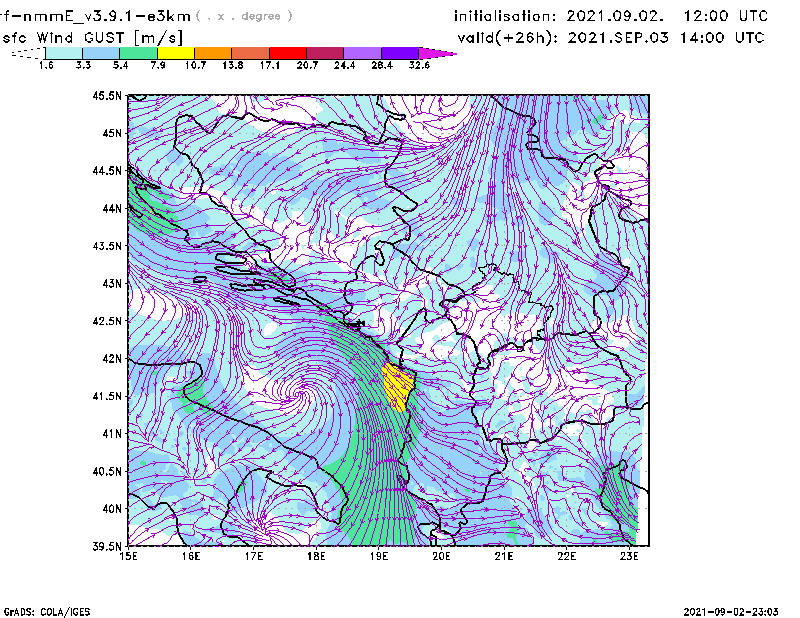The height and width of the screenshot is (618, 800).
Task: Click the light blue 3.3–5.4 legend swatch
Action: (x=101, y=53)
